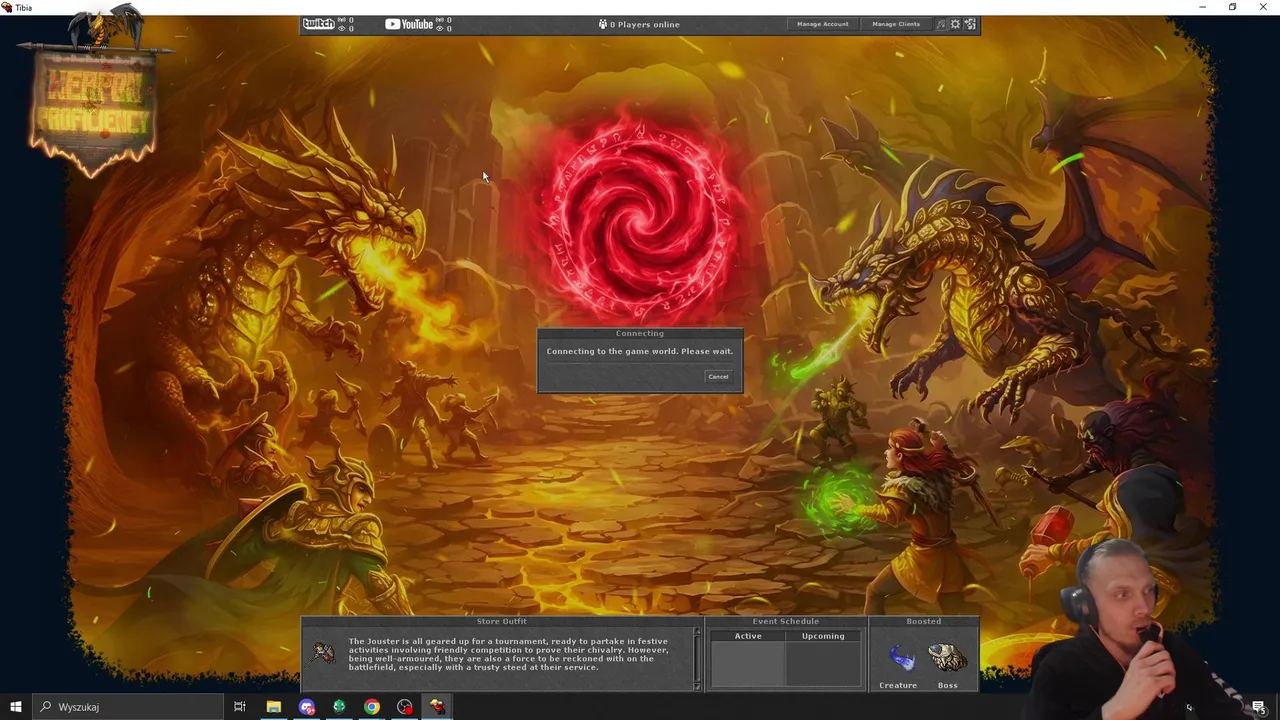Toggle the music note icon
This screenshot has height=720, width=1280.
[940, 24]
